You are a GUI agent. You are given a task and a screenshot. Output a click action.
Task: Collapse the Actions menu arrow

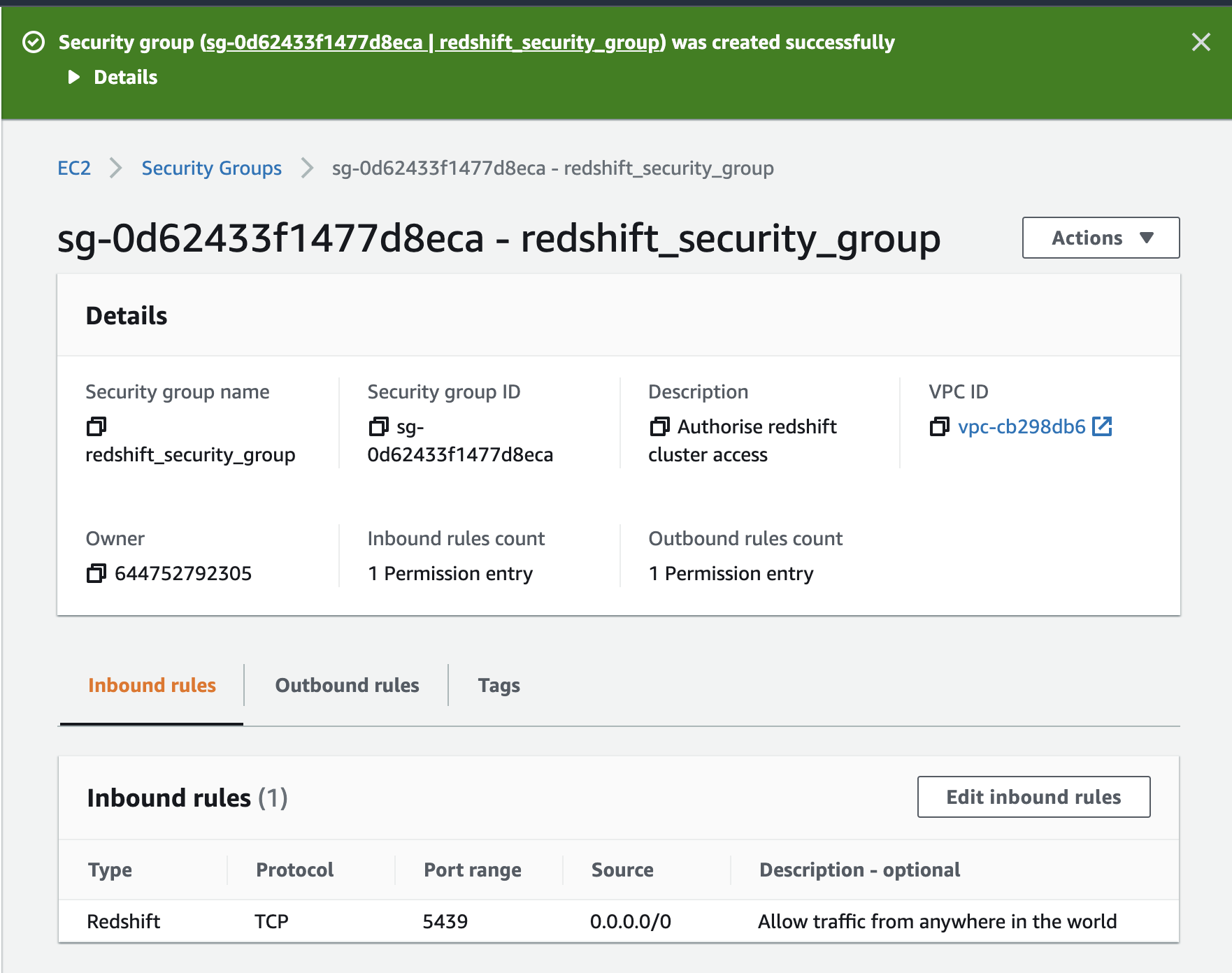click(1147, 238)
